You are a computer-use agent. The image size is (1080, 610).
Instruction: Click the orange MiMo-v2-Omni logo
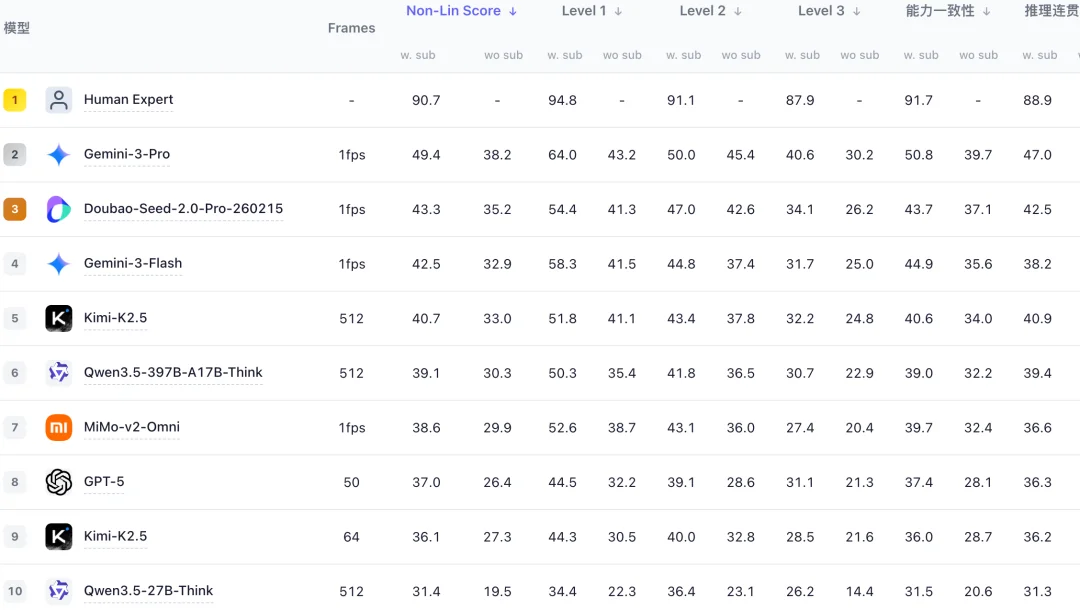point(59,427)
